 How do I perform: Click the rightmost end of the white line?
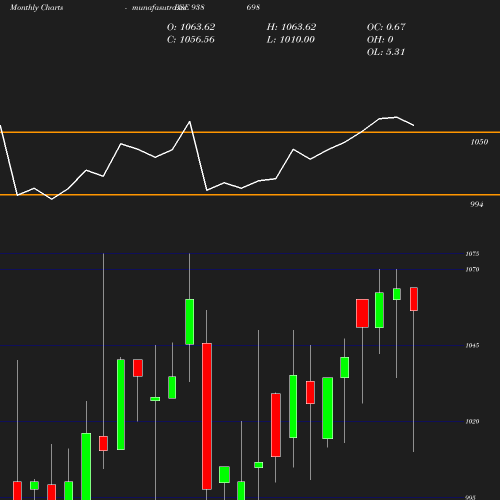(x=414, y=125)
